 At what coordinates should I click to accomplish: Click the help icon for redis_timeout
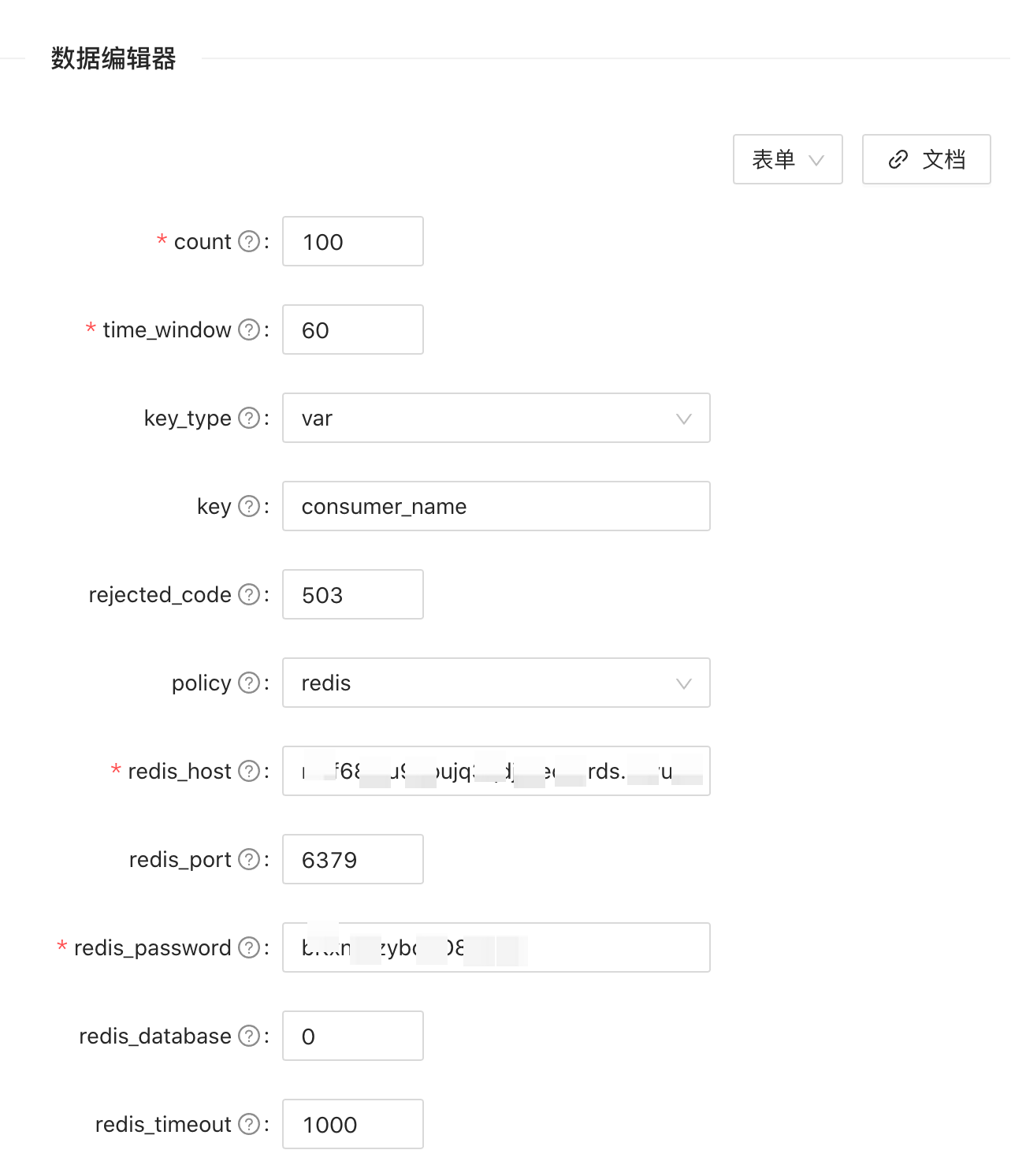click(x=250, y=1124)
